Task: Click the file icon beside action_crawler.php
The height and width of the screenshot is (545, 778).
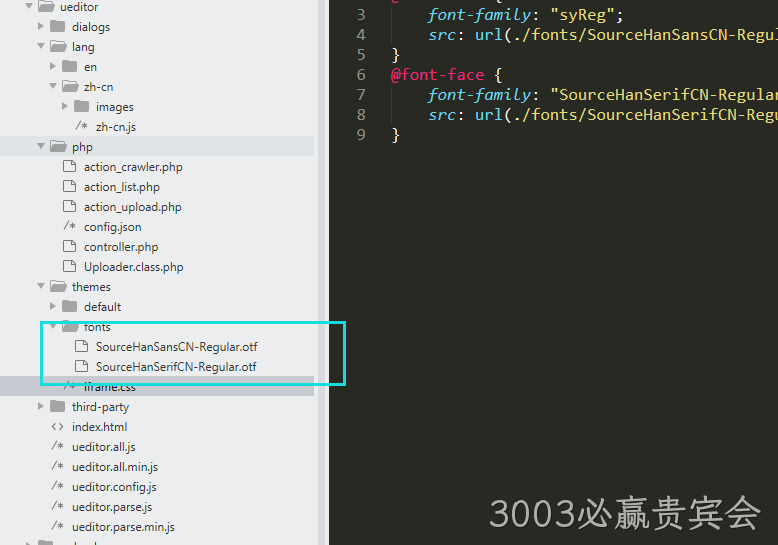Action: coord(69,166)
